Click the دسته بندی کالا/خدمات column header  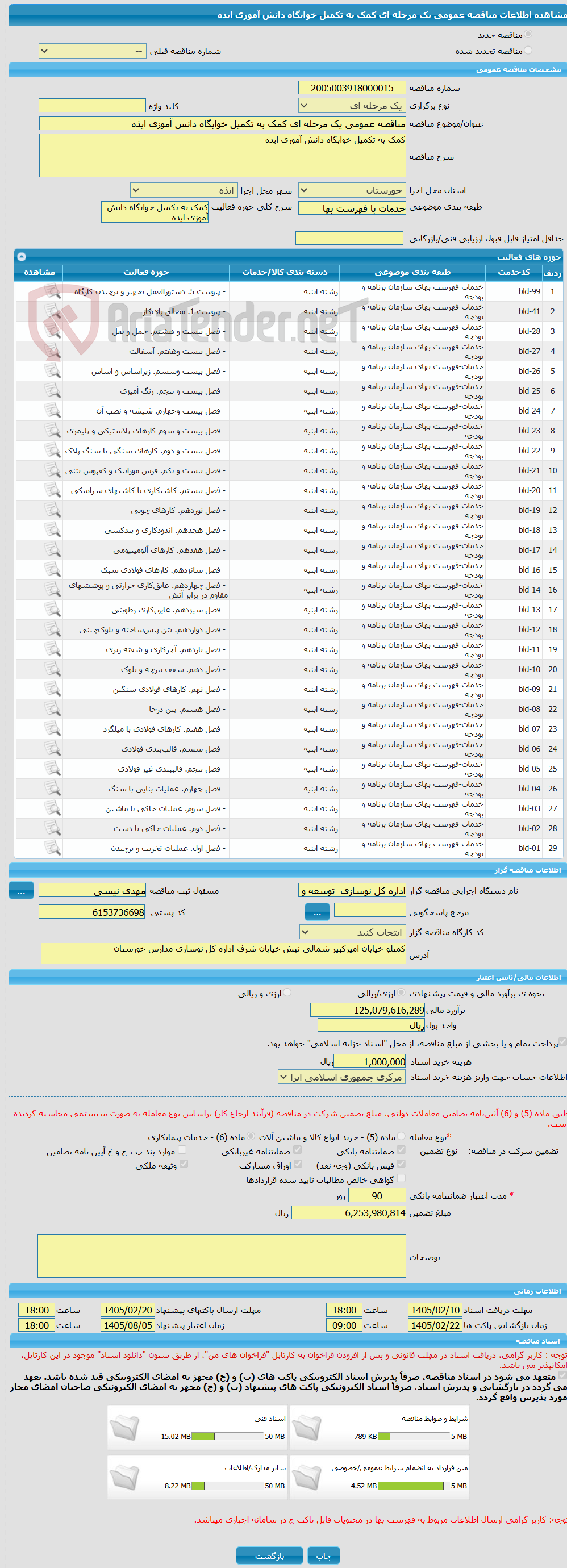tap(285, 272)
